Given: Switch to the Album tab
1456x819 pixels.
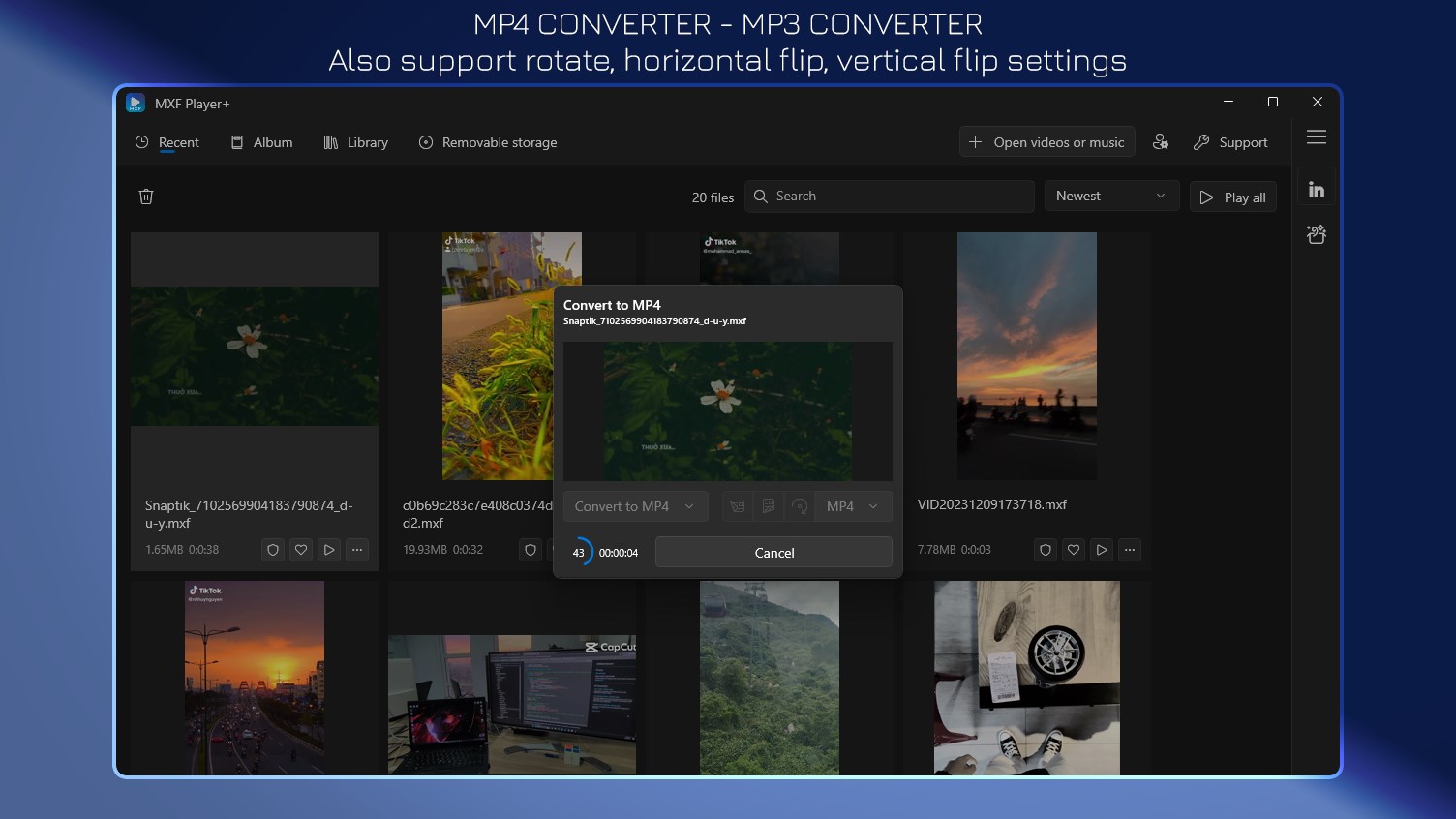Looking at the screenshot, I should [x=261, y=142].
